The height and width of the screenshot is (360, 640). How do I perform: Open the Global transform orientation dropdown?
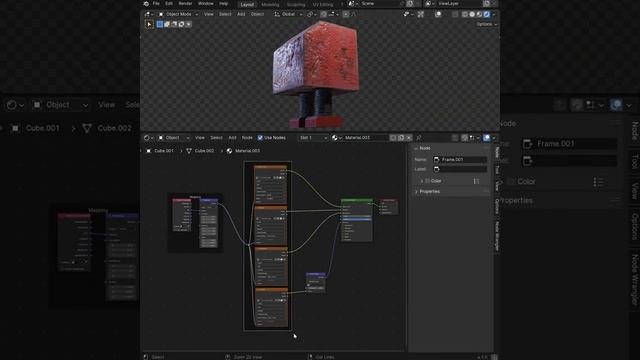click(x=289, y=14)
